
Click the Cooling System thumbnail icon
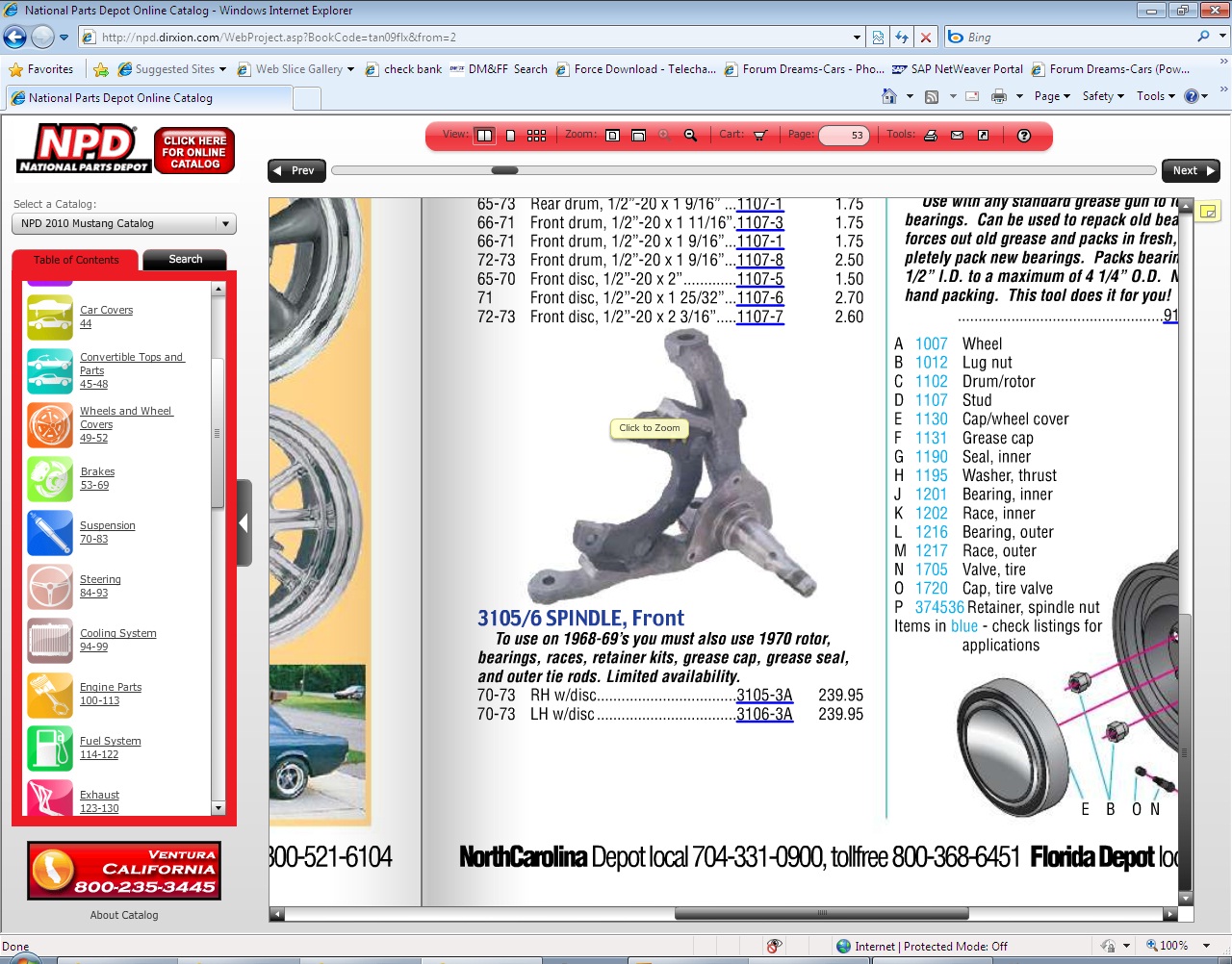coord(50,641)
